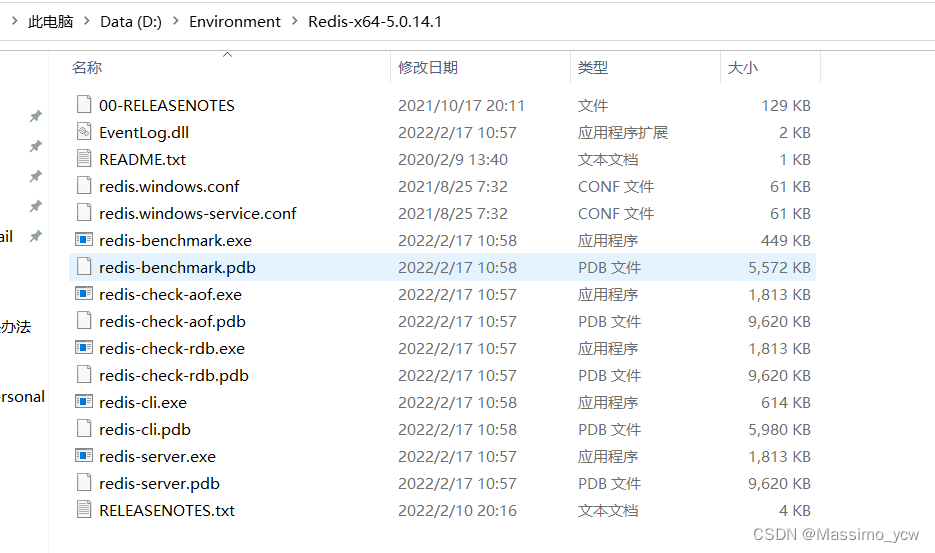Click the 1 KB size value
This screenshot has height=553, width=935.
794,160
